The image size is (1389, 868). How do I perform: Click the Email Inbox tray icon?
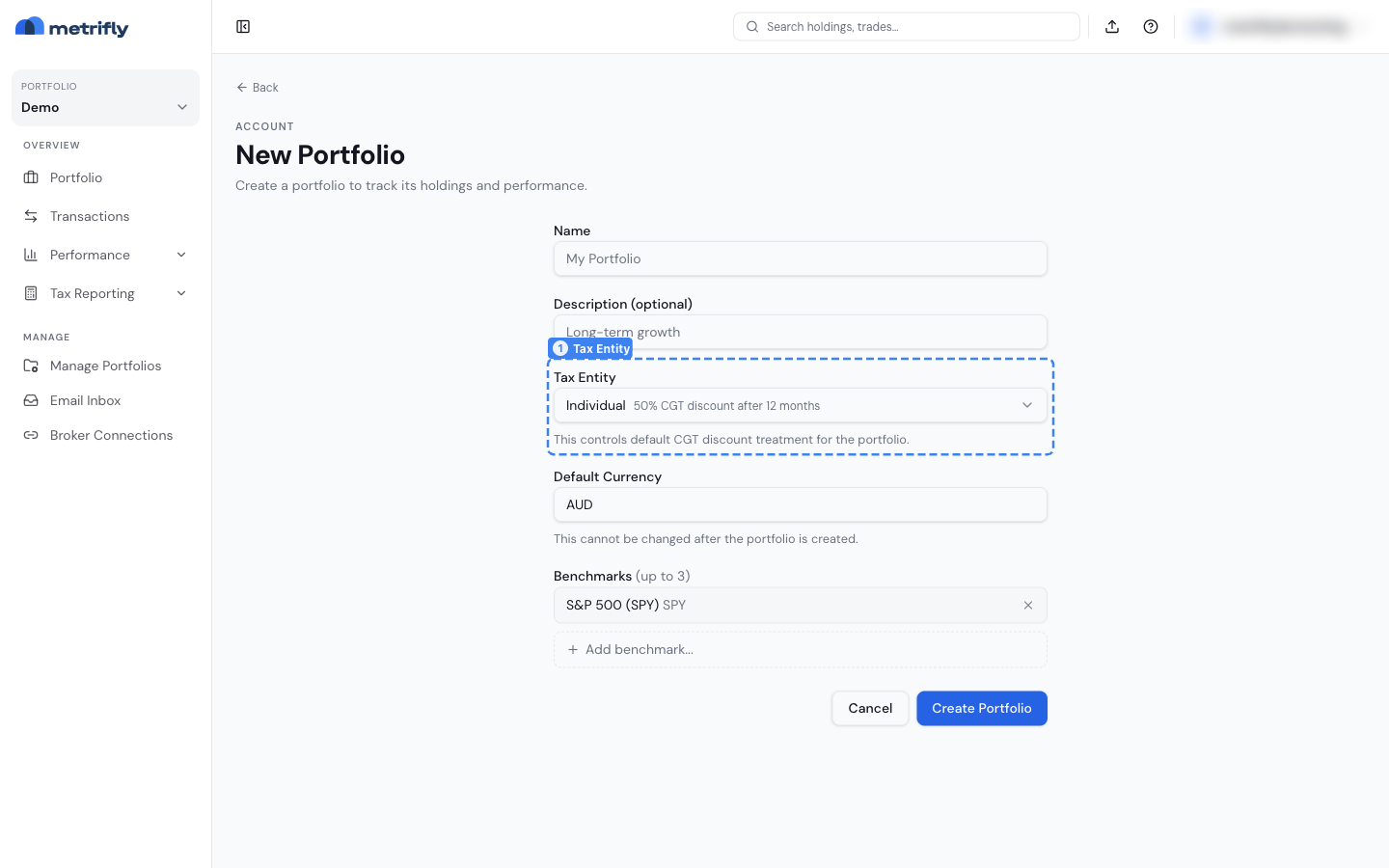pos(31,400)
